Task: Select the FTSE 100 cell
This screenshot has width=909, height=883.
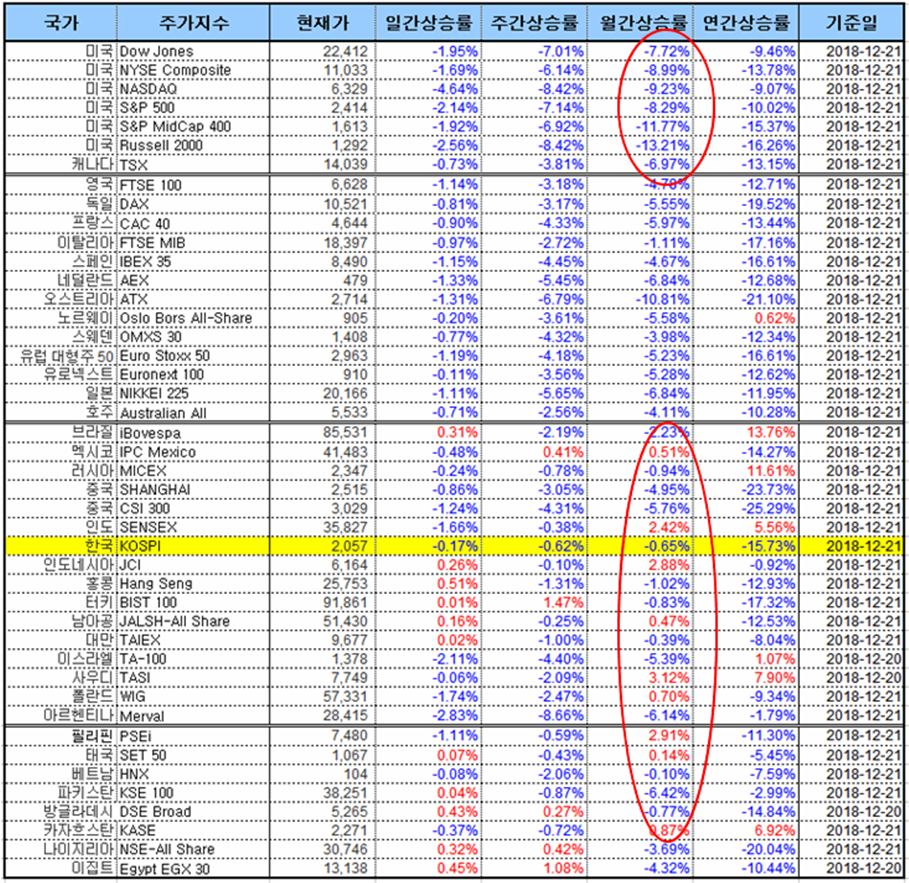Action: pyautogui.click(x=193, y=185)
